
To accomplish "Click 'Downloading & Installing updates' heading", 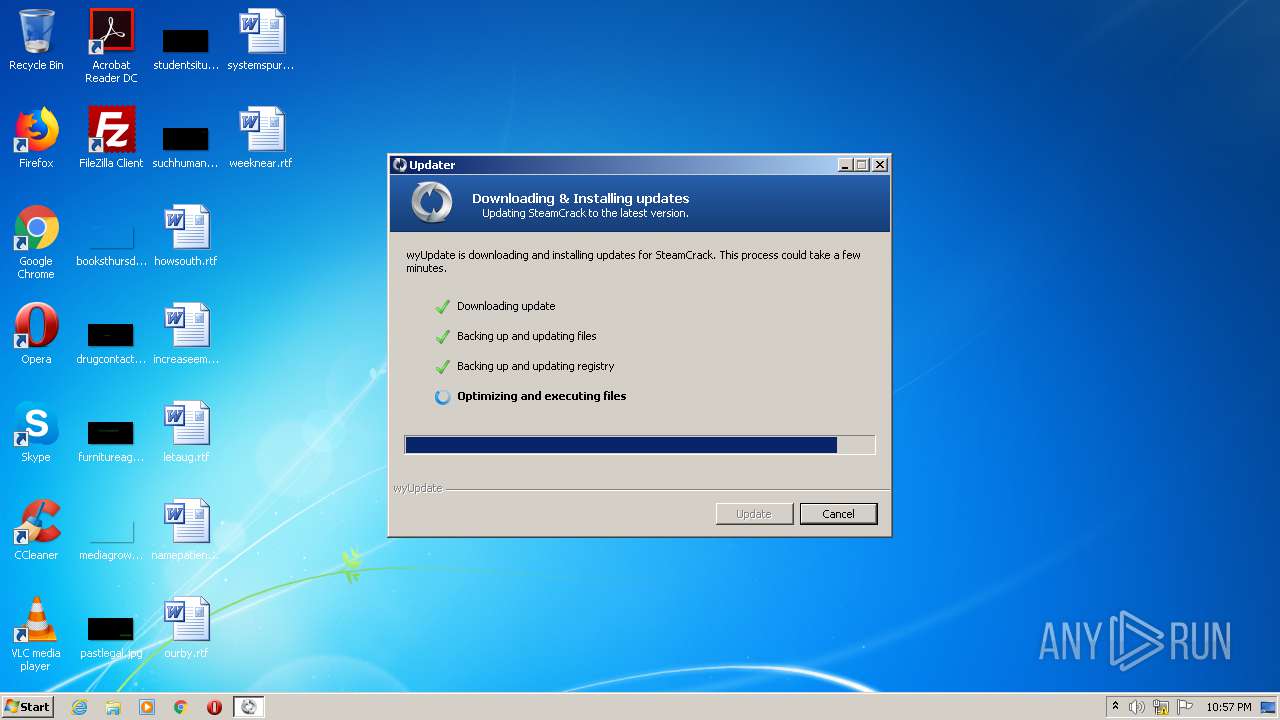I will coord(580,198).
